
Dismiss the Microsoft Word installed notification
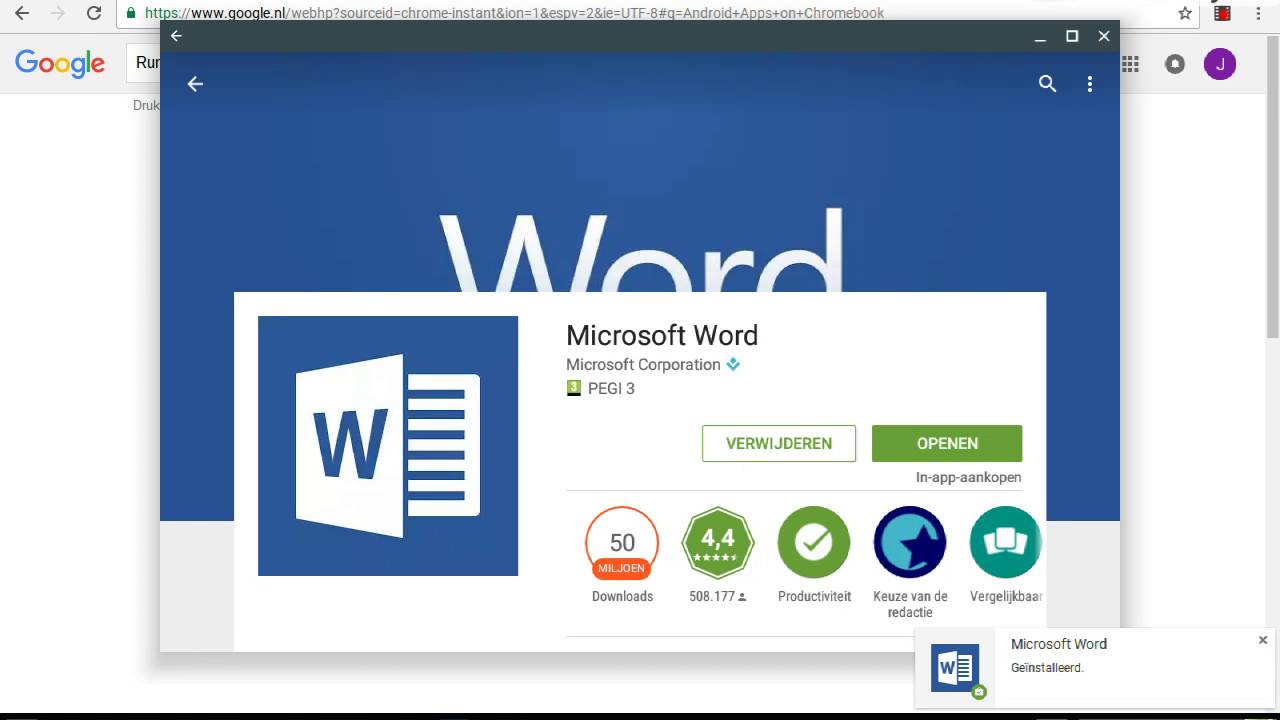coord(1263,640)
